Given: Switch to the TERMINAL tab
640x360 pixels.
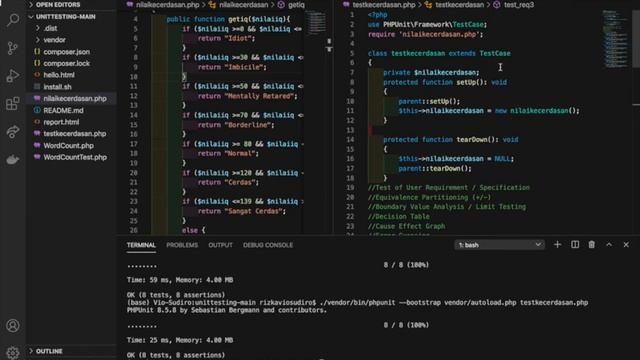Looking at the screenshot, I should (141, 245).
